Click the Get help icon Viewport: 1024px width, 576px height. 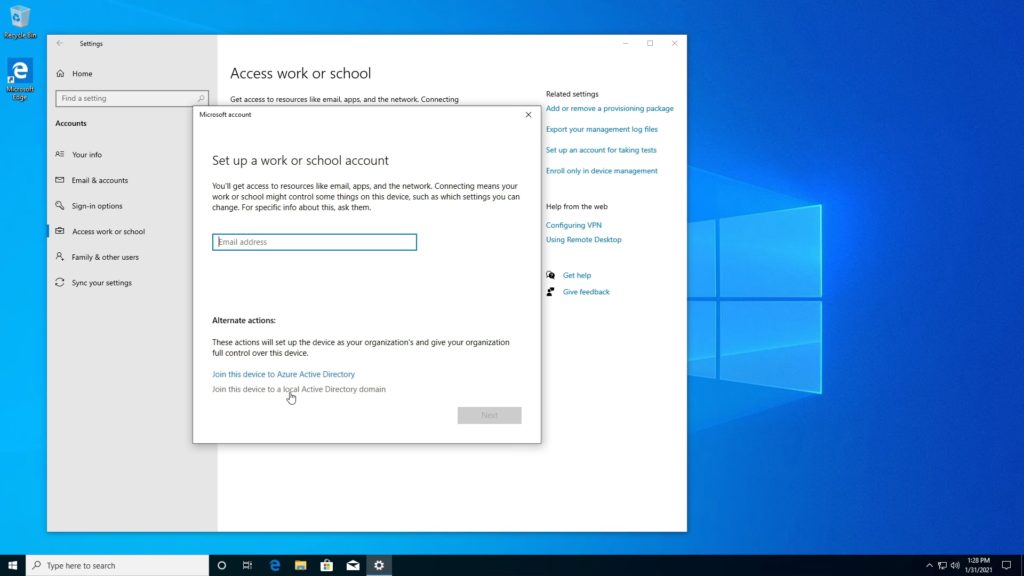click(550, 275)
